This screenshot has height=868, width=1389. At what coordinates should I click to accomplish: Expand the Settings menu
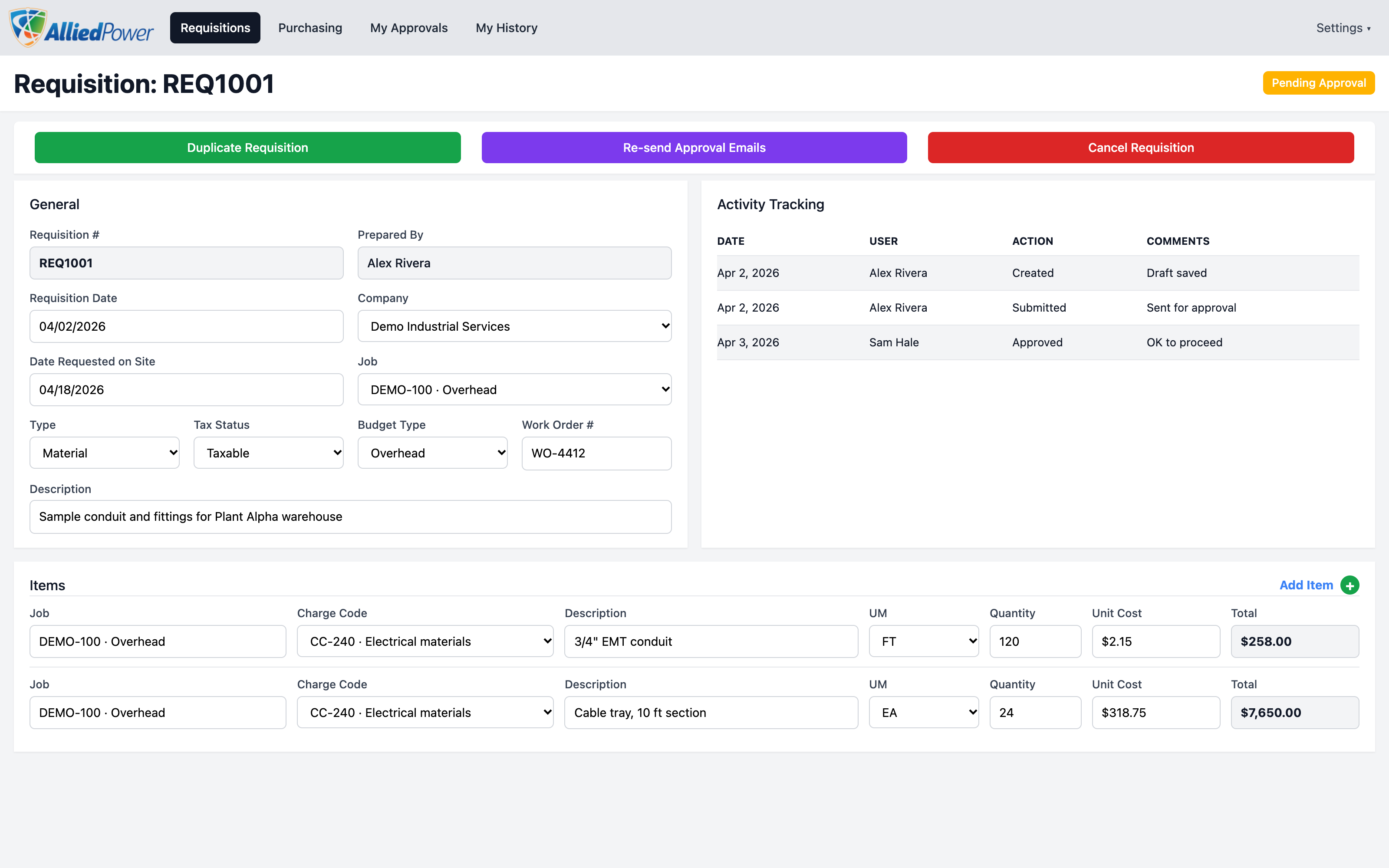[x=1343, y=27]
